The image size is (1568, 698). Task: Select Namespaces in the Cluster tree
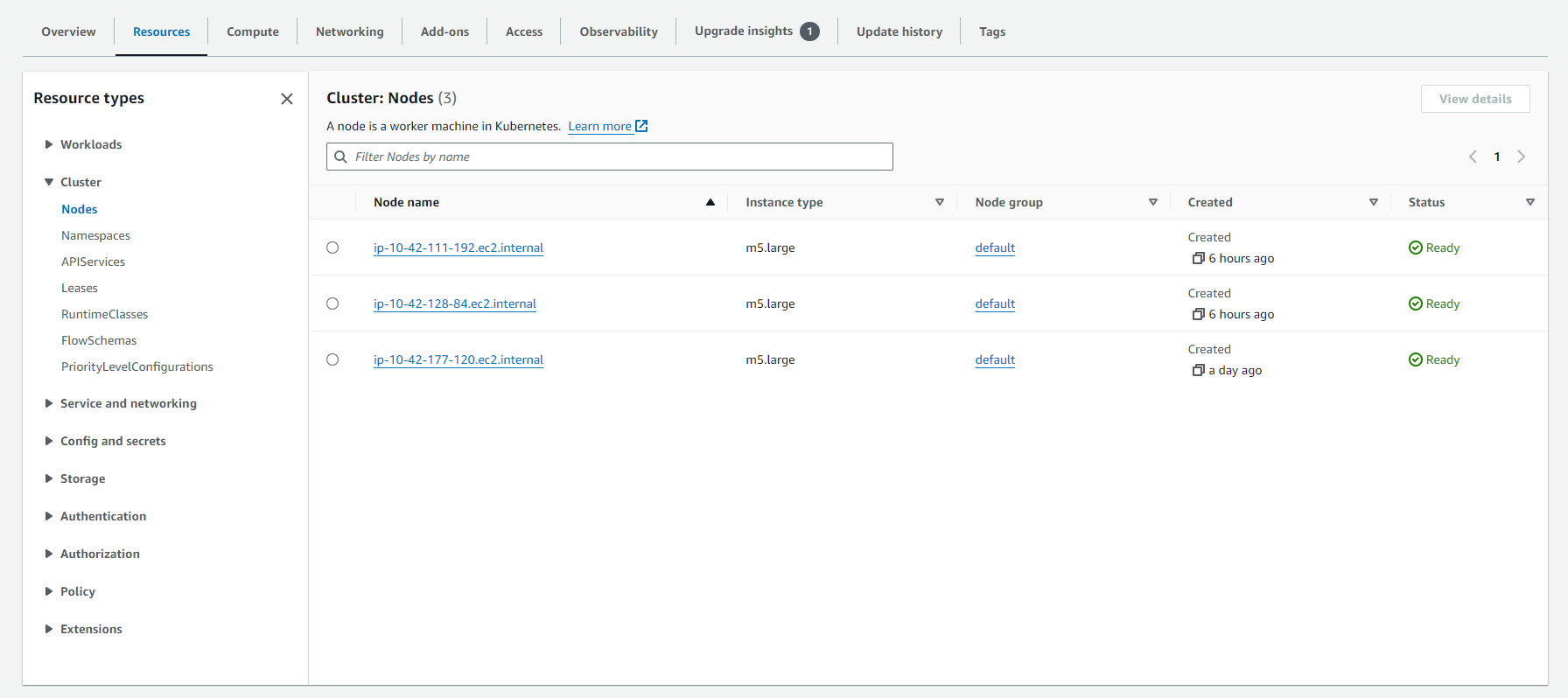(95, 235)
